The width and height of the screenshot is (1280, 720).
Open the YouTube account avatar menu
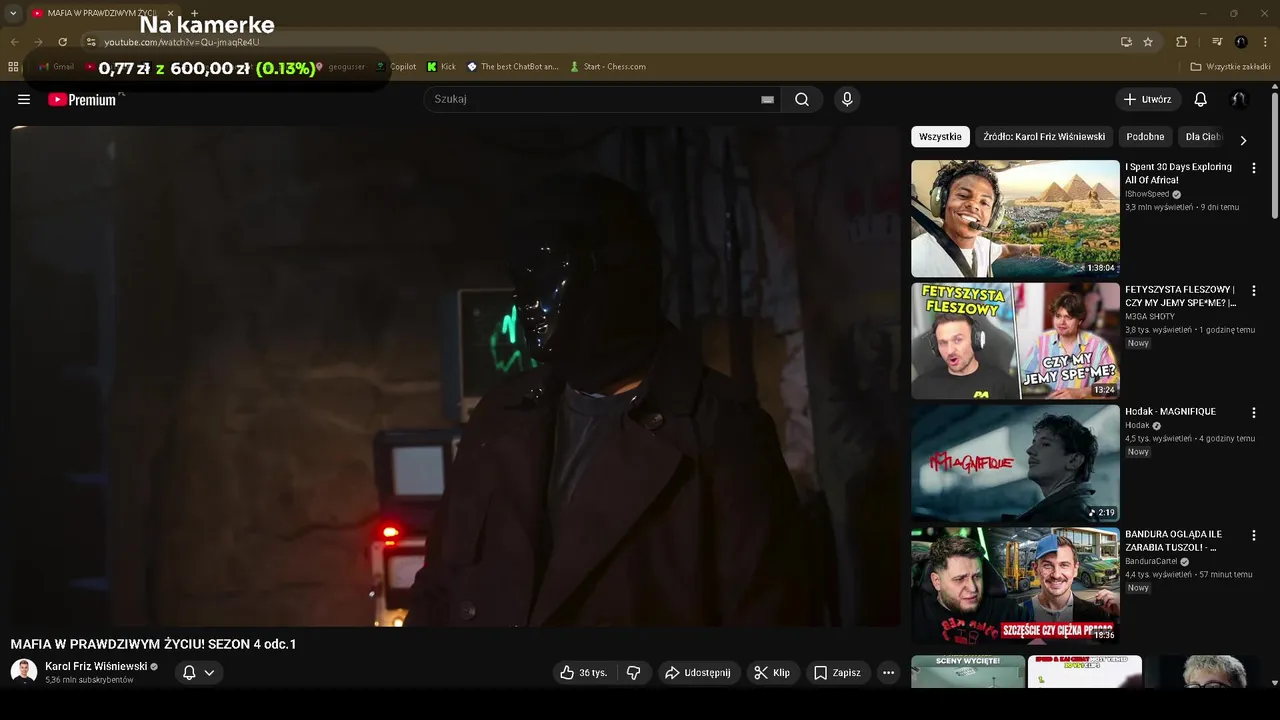(x=1239, y=99)
